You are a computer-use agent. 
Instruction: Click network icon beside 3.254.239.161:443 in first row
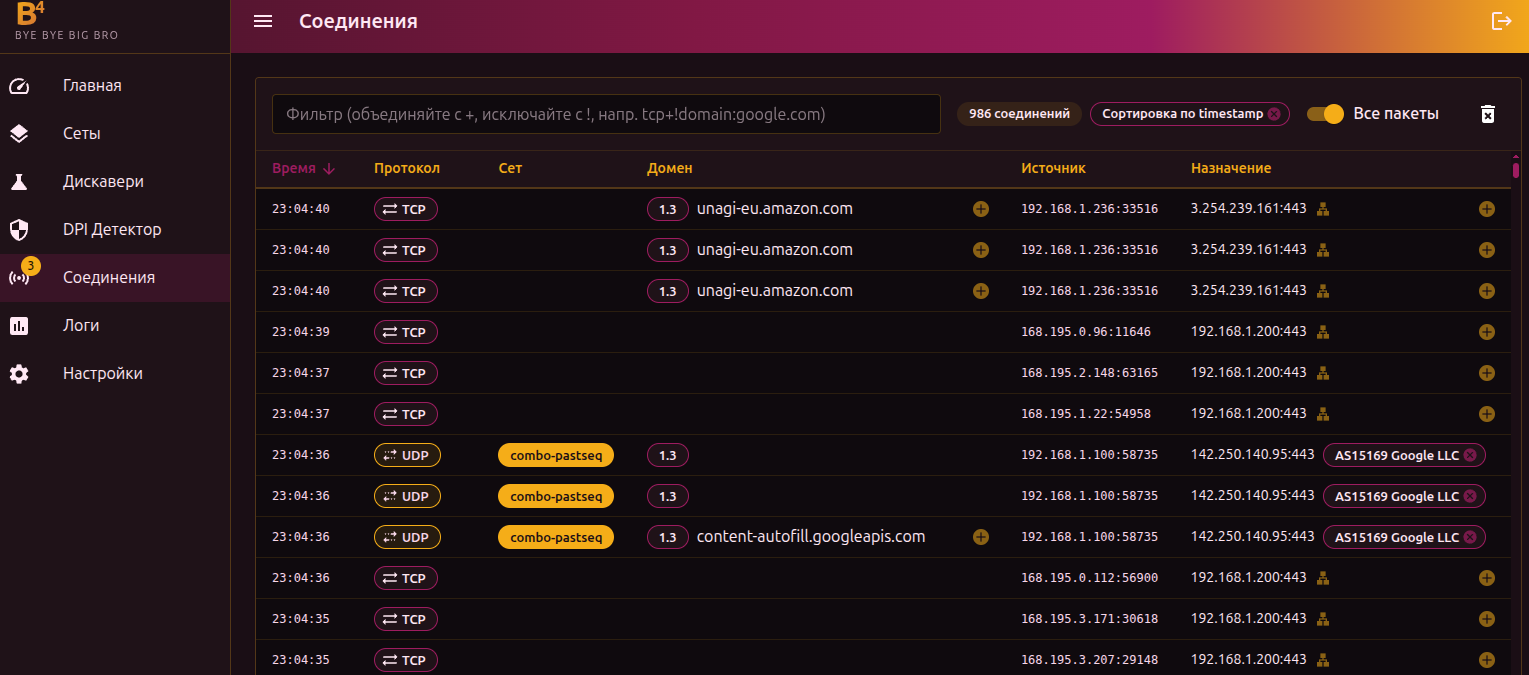(x=1322, y=209)
